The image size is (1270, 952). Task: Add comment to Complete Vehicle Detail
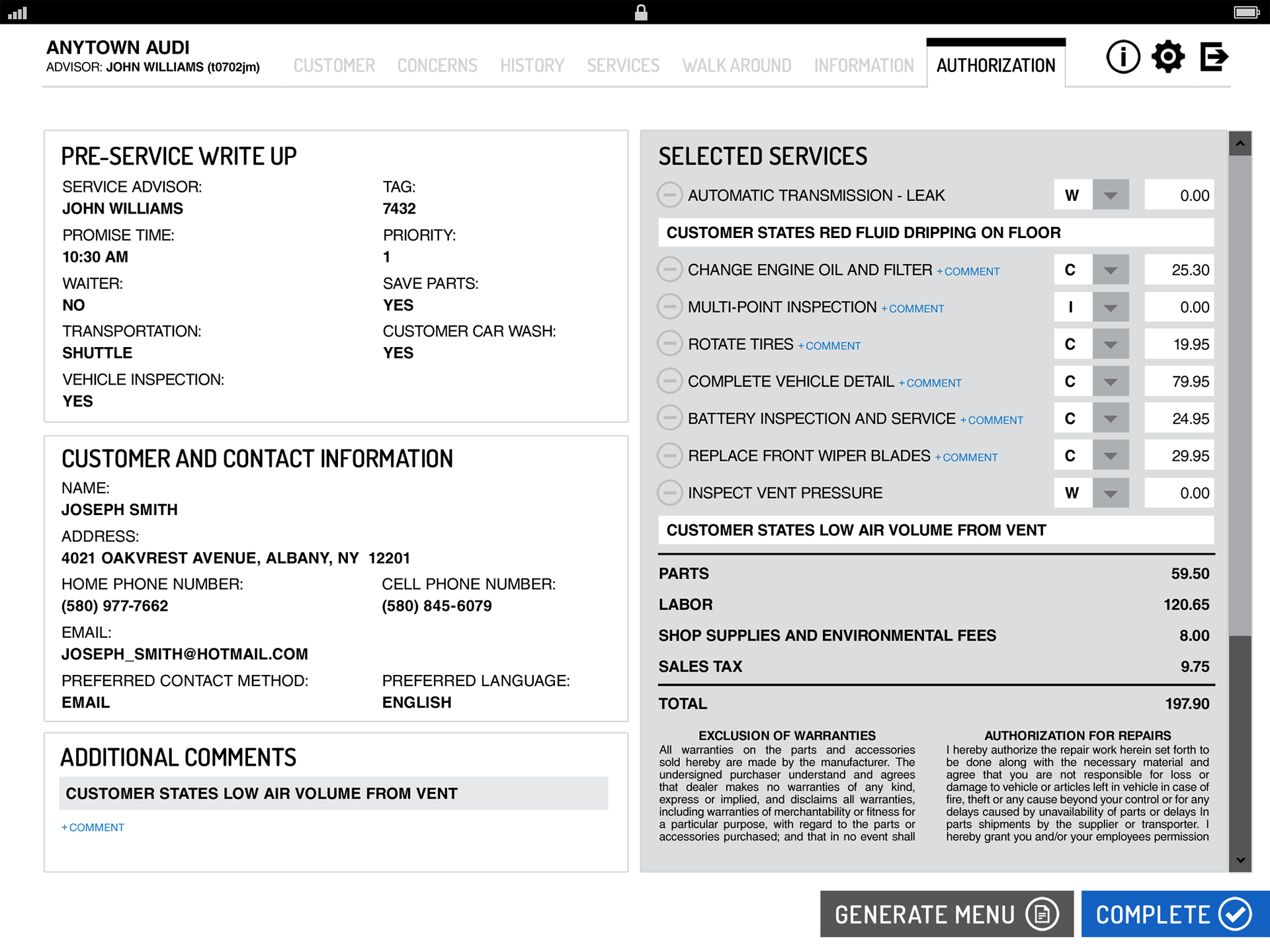coord(929,382)
